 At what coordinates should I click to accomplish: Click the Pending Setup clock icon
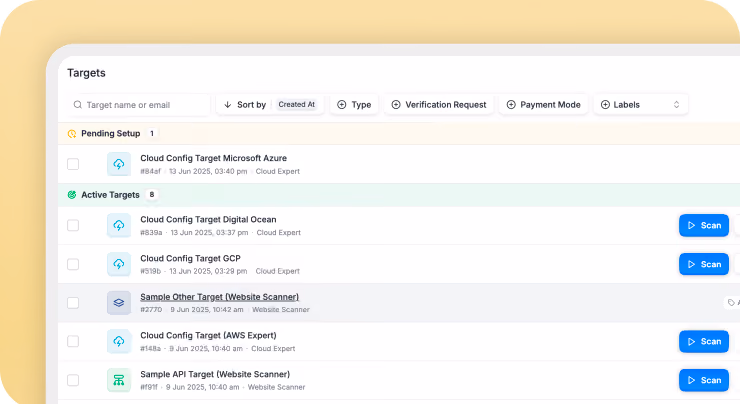(72, 134)
